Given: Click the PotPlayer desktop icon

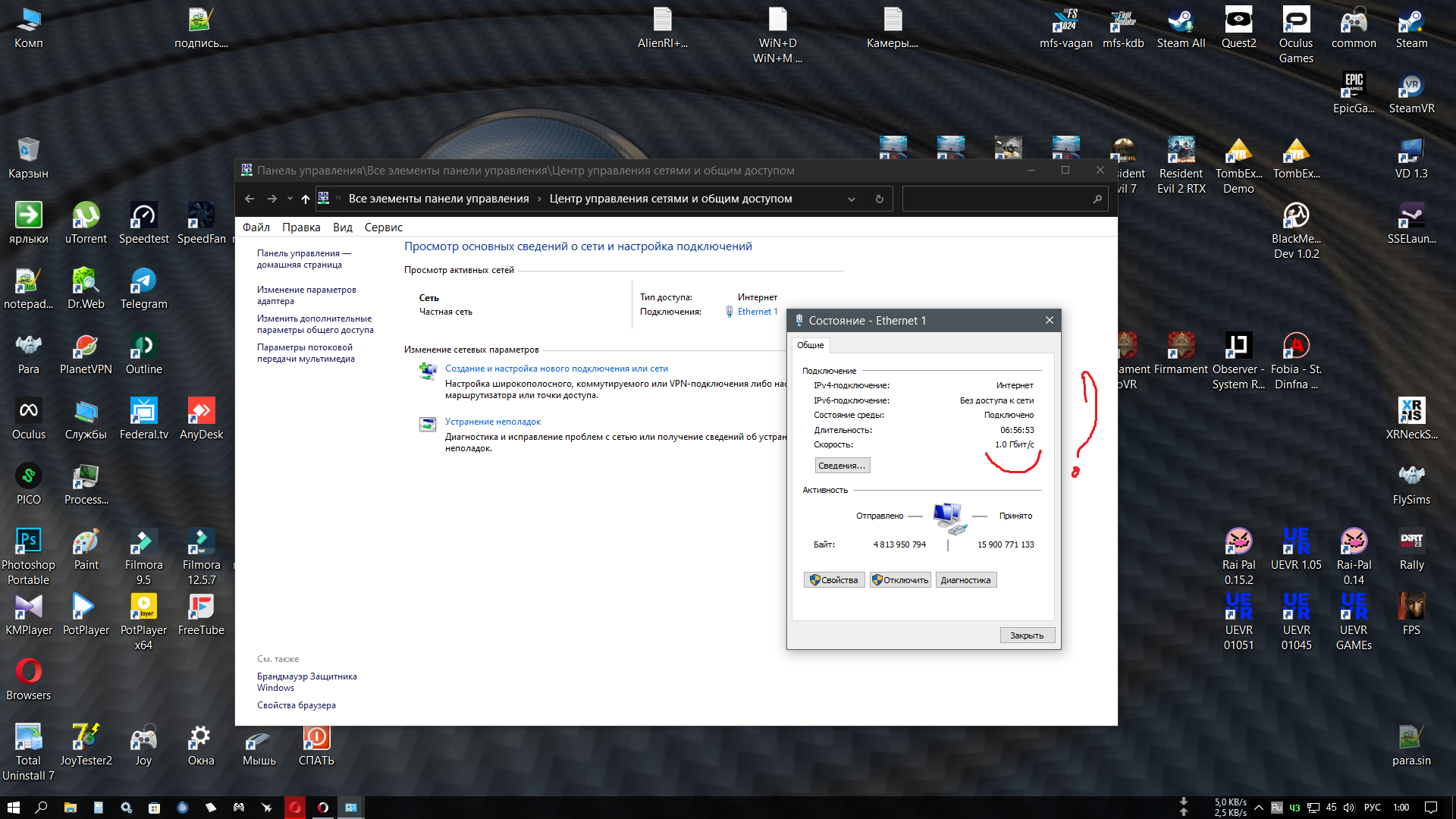Looking at the screenshot, I should 86,614.
